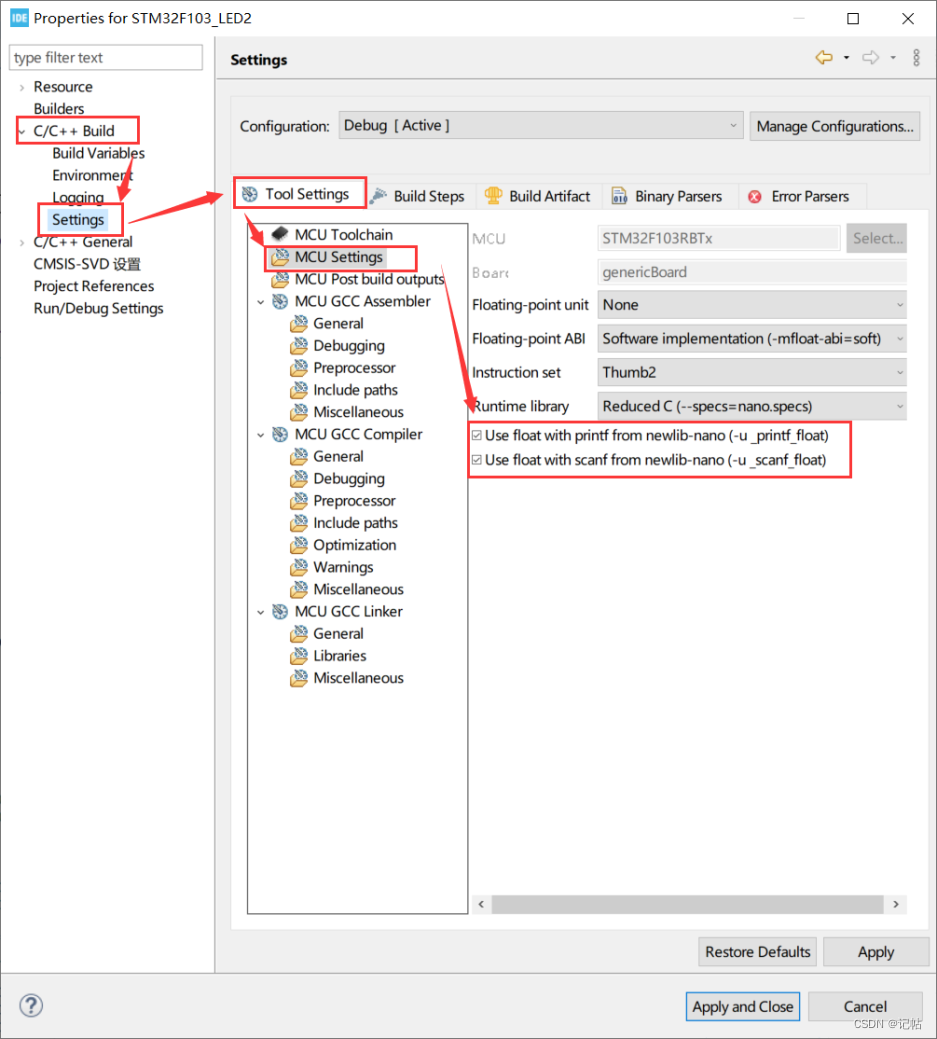
Task: Click the Binary Parsers tab icon
Action: click(619, 195)
